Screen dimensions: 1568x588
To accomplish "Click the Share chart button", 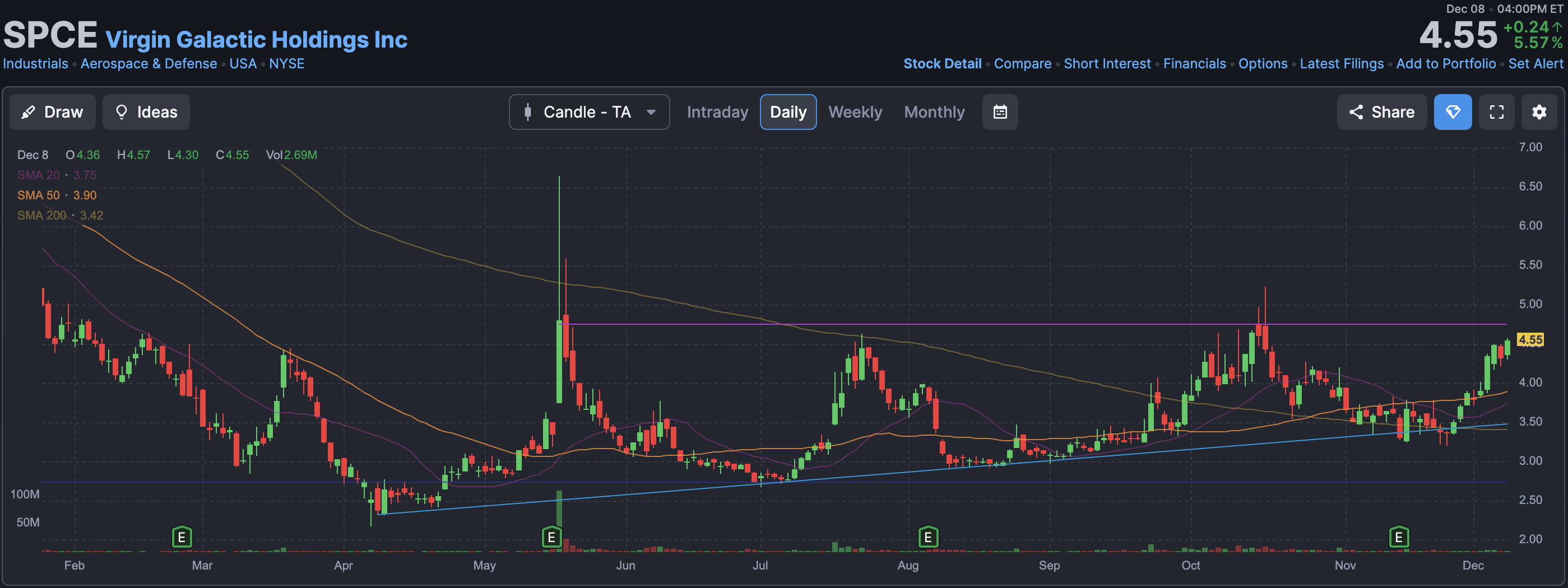I will [x=1382, y=112].
